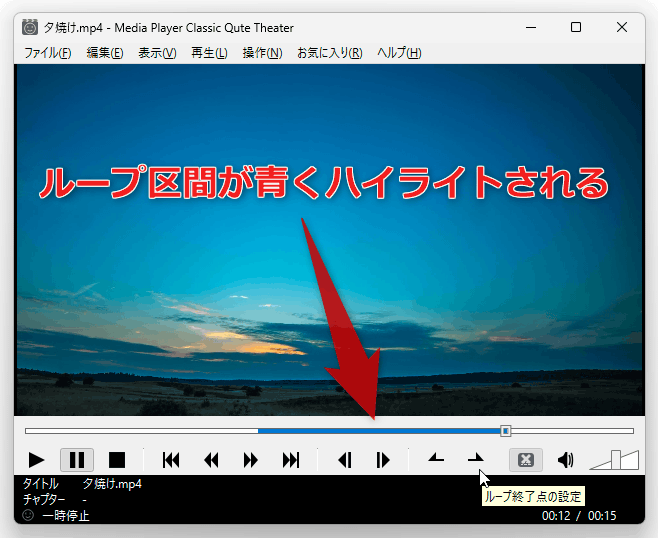Clear the loop with the X button
This screenshot has height=538, width=658.
tap(526, 460)
